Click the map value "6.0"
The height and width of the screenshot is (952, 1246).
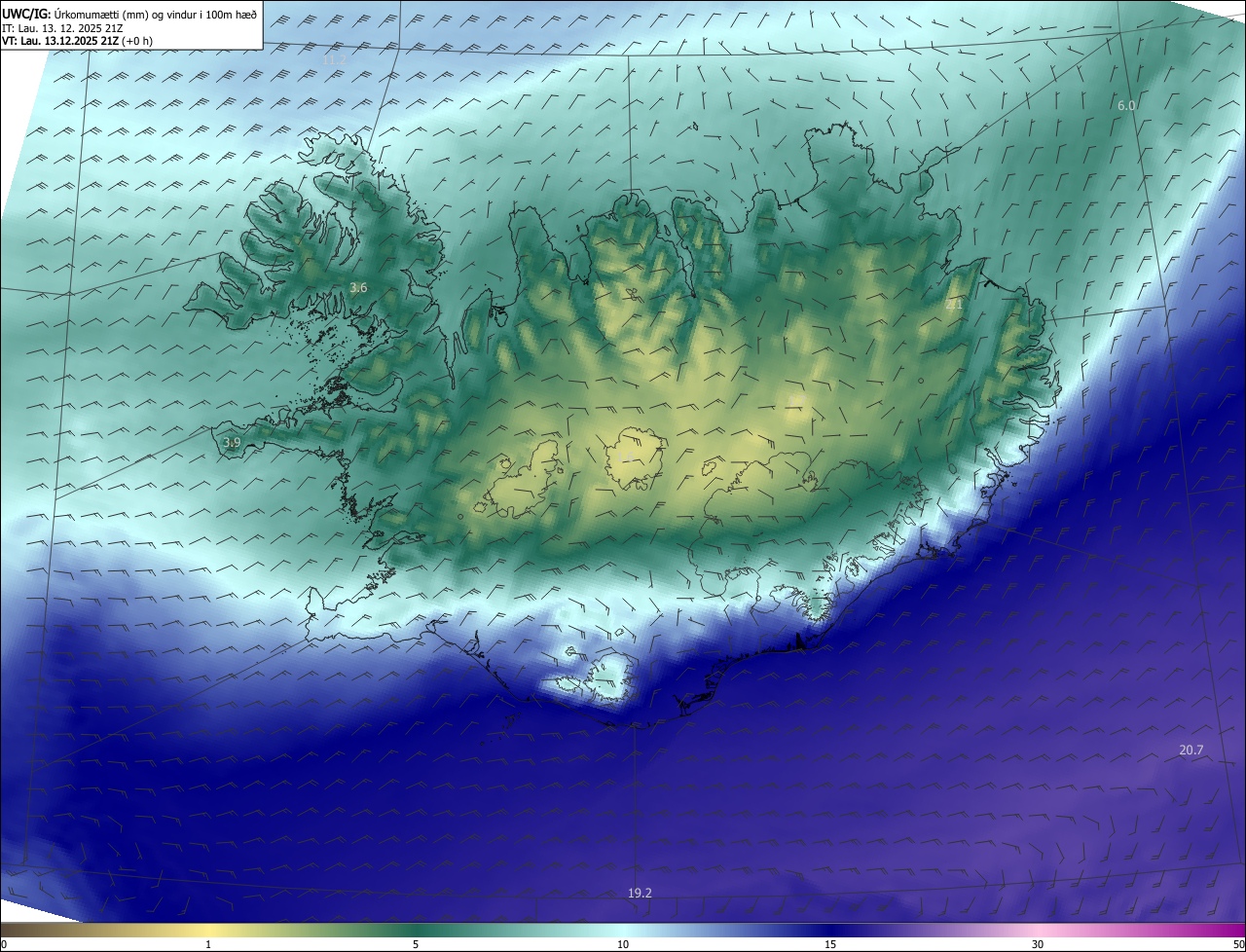click(1126, 105)
